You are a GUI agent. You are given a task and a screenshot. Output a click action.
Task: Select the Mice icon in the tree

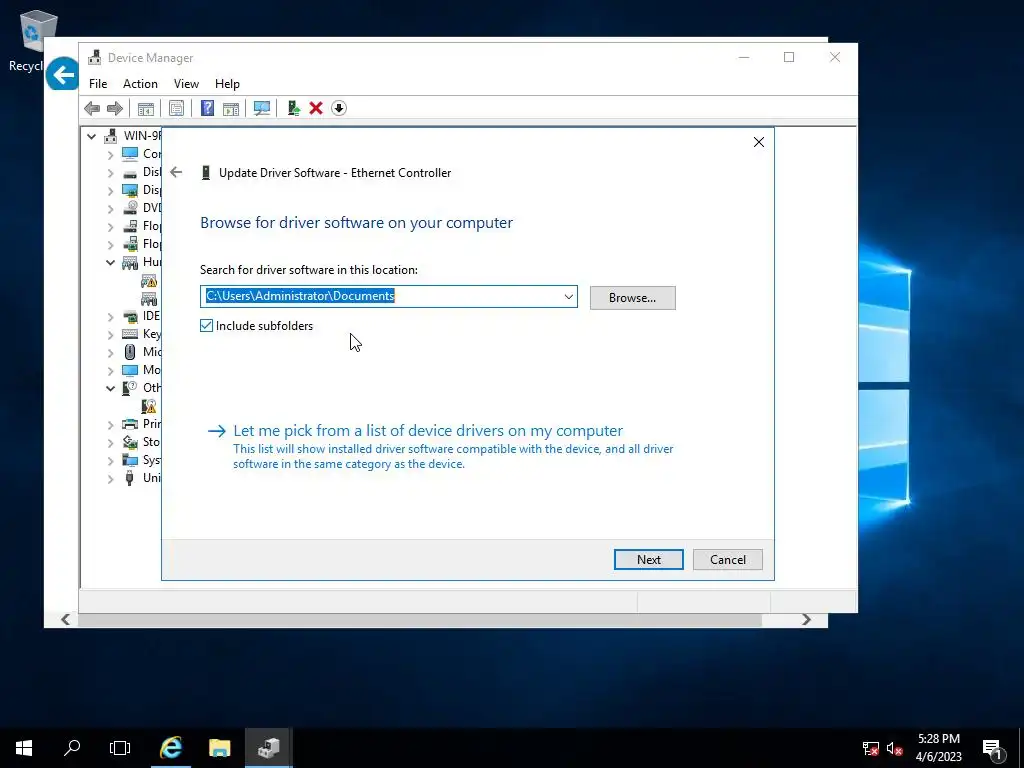click(x=130, y=352)
